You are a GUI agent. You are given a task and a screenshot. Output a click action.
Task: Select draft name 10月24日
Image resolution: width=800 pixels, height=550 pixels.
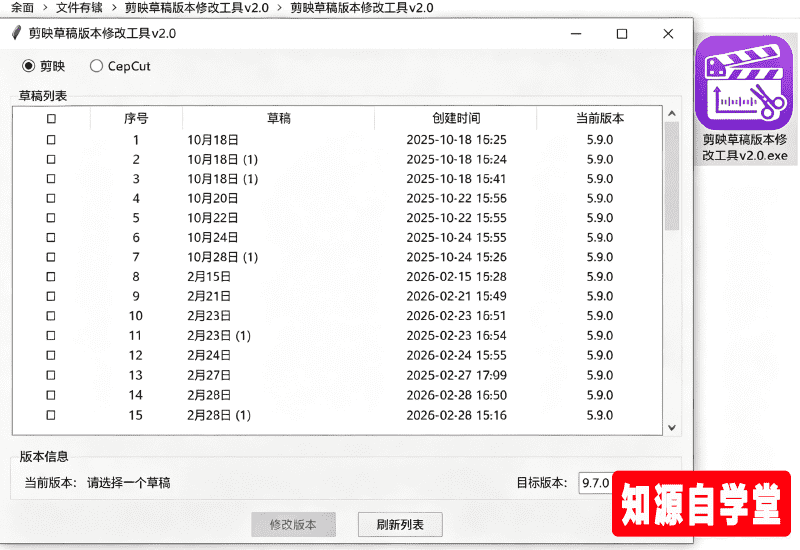[x=213, y=237]
